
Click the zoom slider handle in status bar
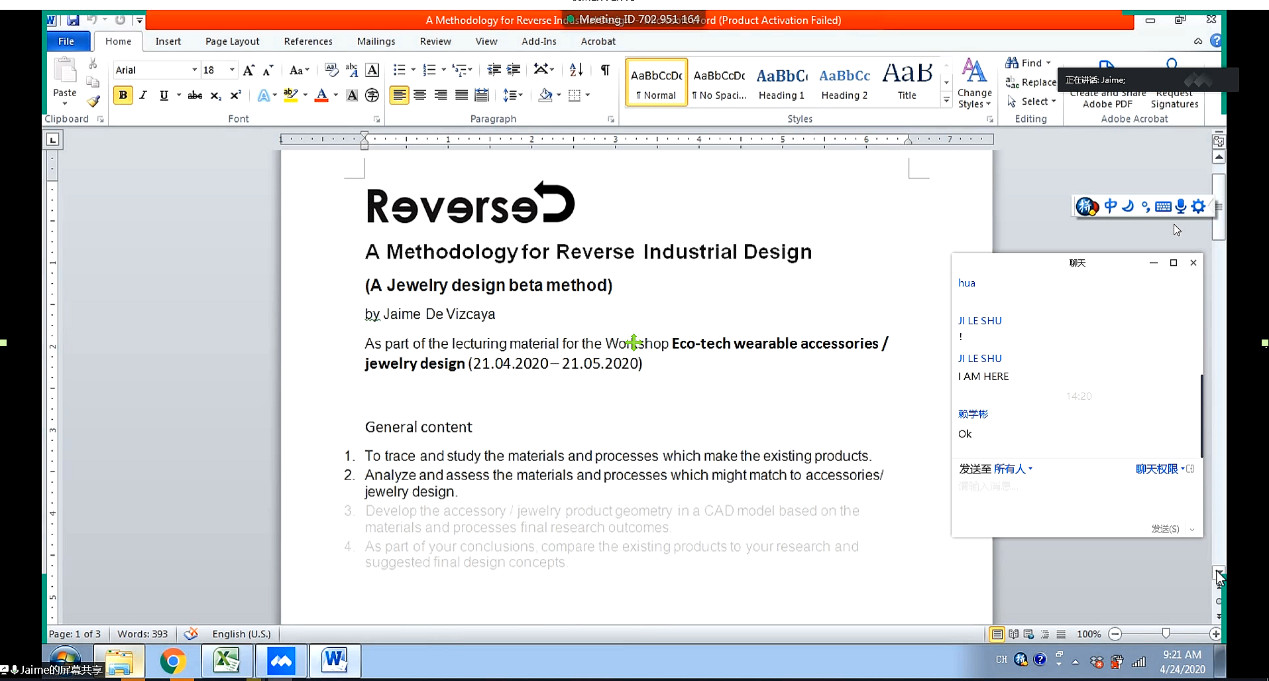click(x=1165, y=634)
